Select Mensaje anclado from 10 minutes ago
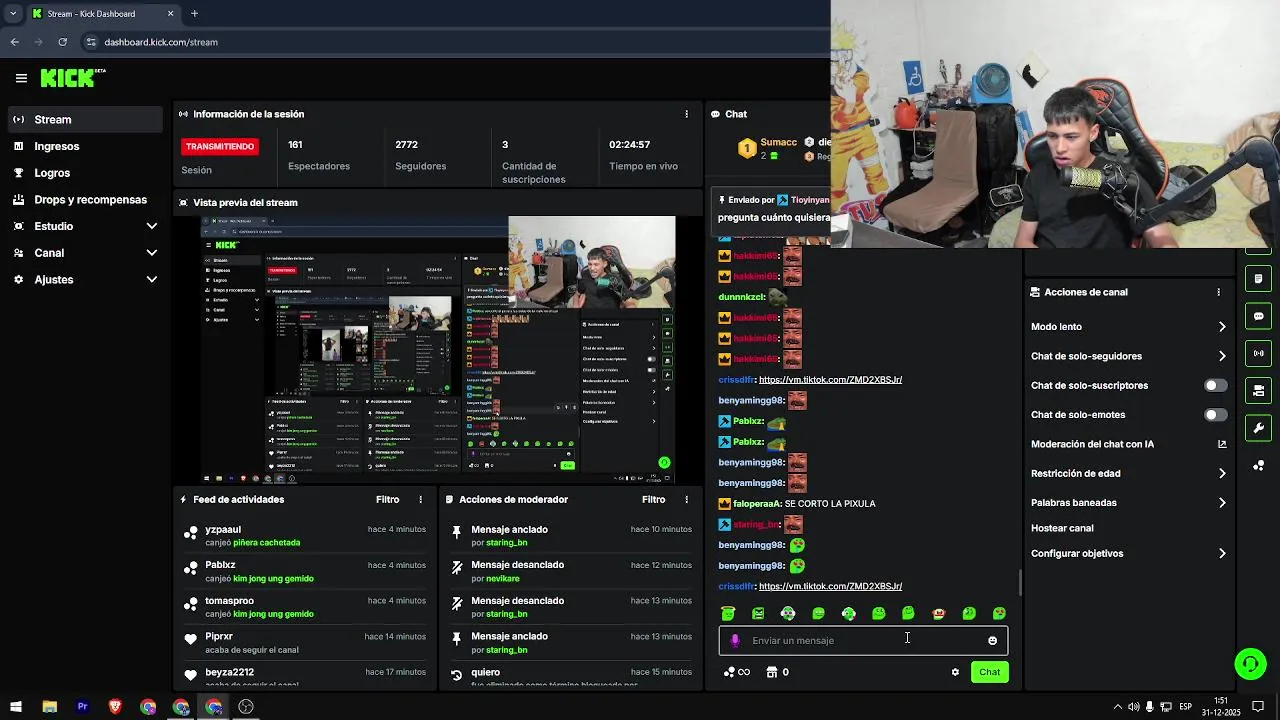 click(x=570, y=536)
